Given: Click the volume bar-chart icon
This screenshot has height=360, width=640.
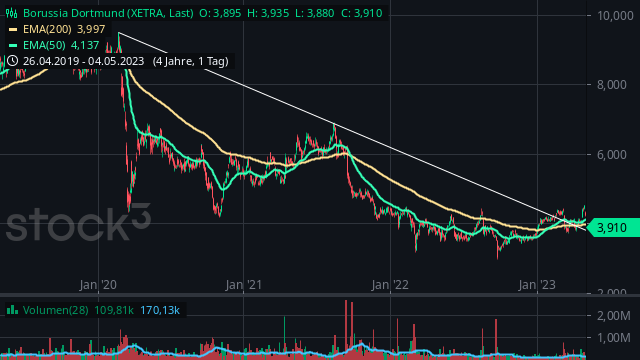Looking at the screenshot, I should (12, 310).
